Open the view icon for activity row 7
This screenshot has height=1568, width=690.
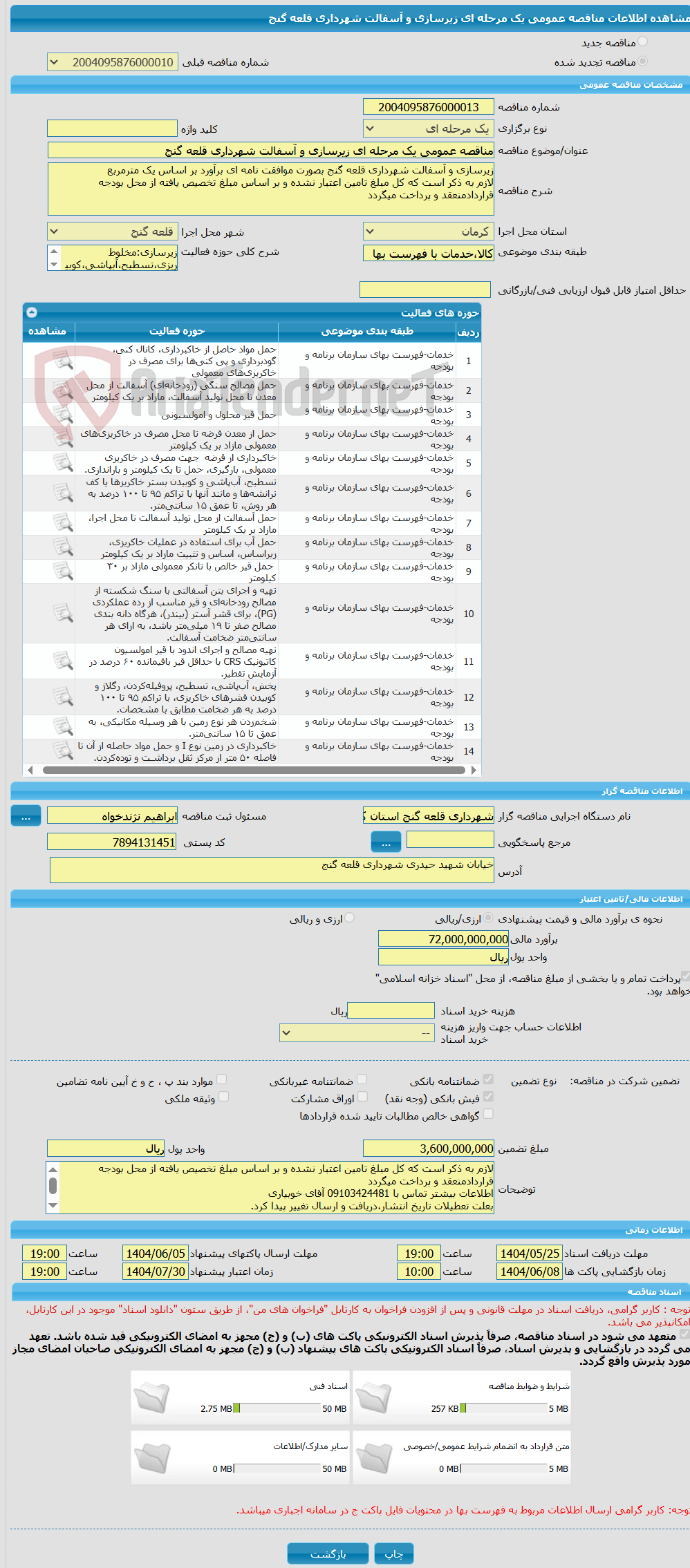pyautogui.click(x=63, y=523)
